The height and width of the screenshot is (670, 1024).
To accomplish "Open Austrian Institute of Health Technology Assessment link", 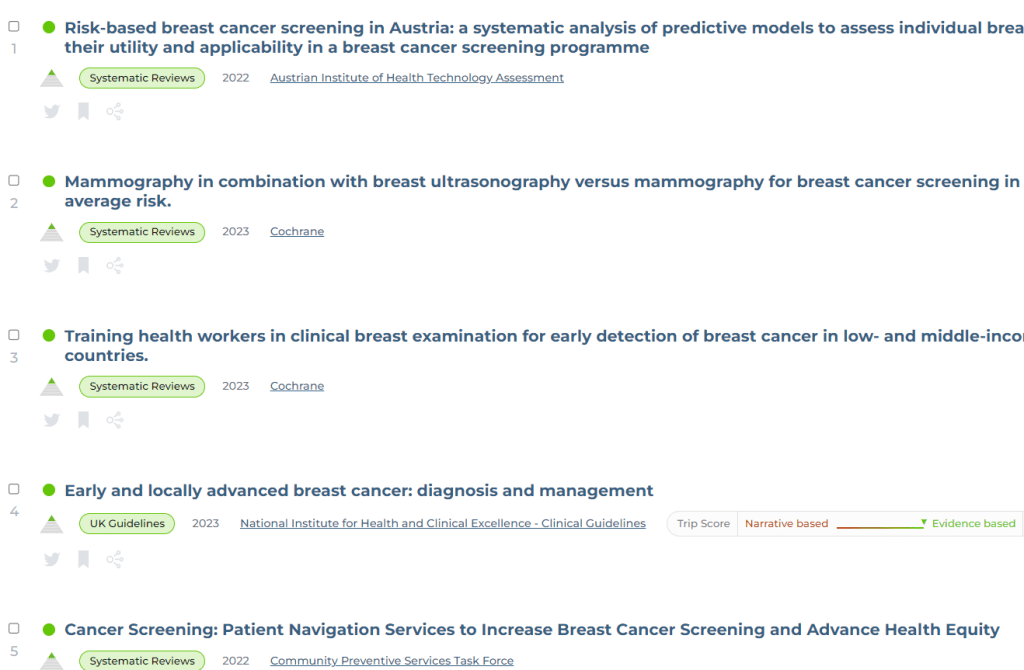I will point(417,78).
